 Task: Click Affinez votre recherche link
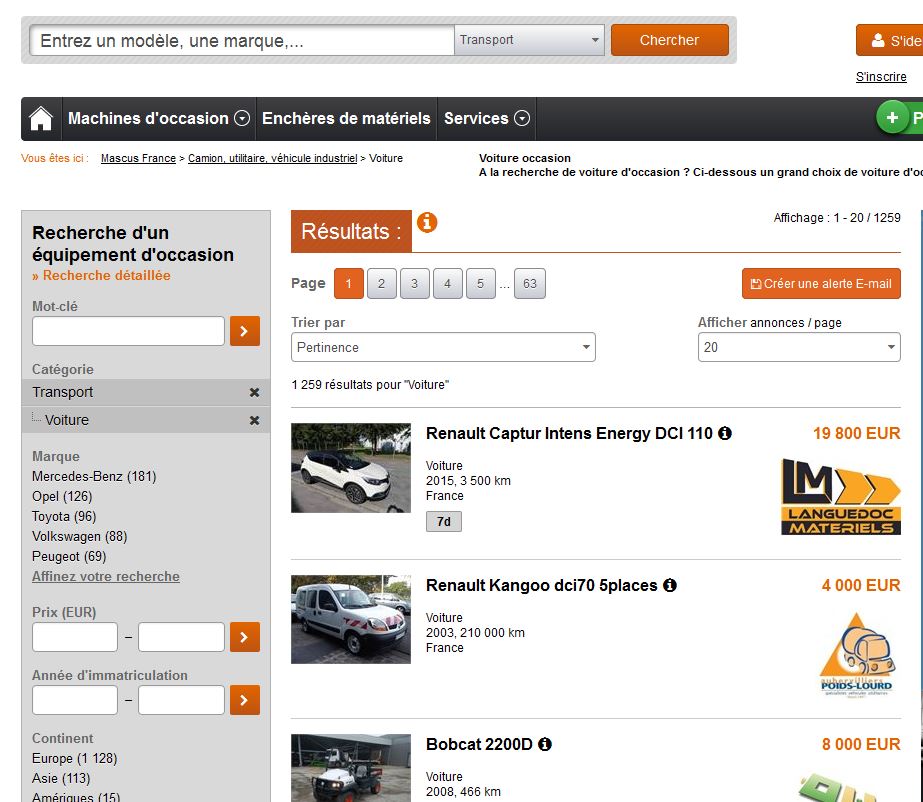(106, 576)
